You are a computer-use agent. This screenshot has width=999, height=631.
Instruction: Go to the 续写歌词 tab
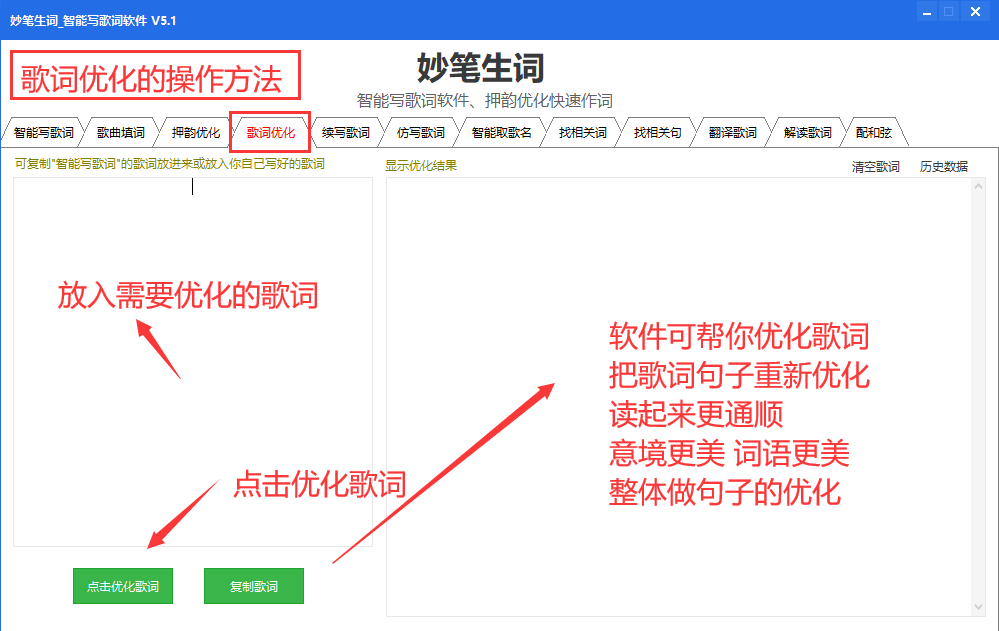point(345,133)
